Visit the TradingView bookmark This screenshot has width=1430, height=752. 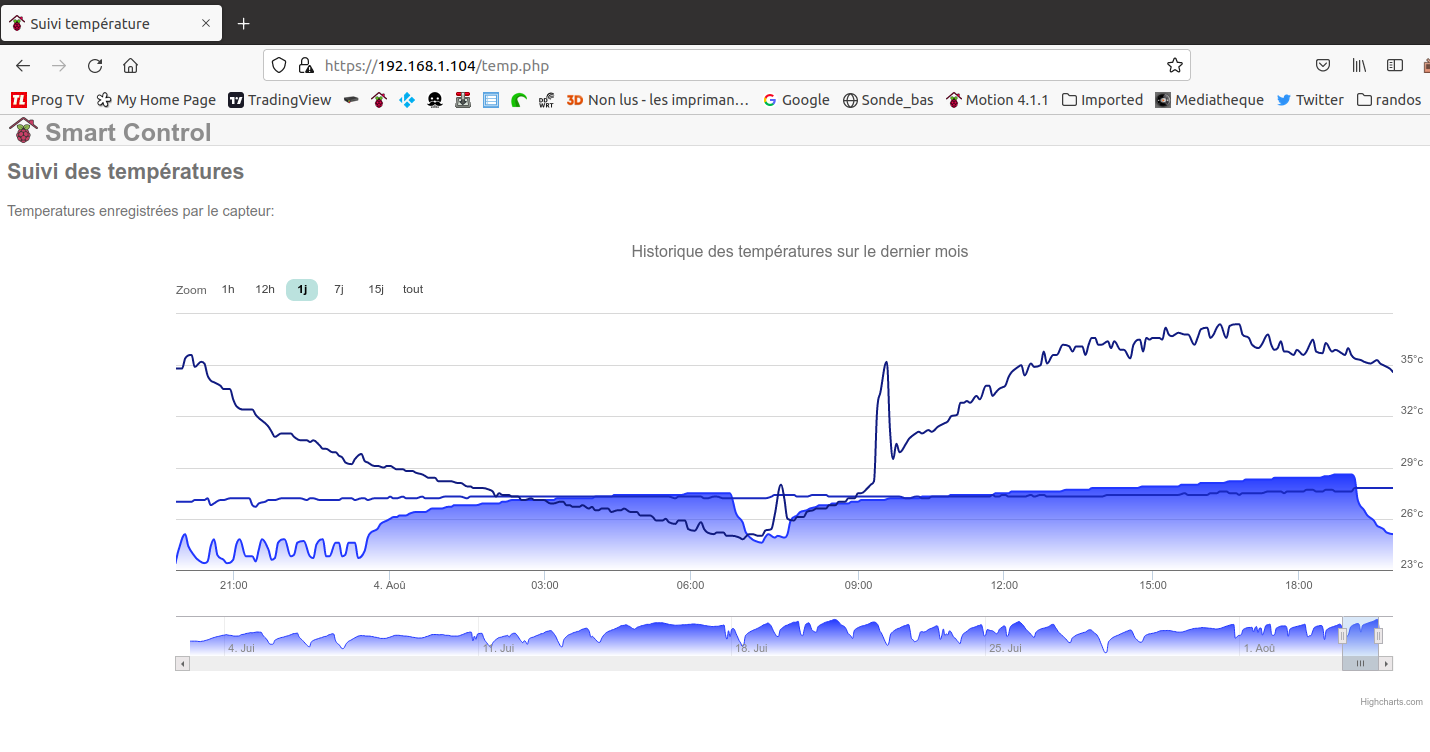279,99
